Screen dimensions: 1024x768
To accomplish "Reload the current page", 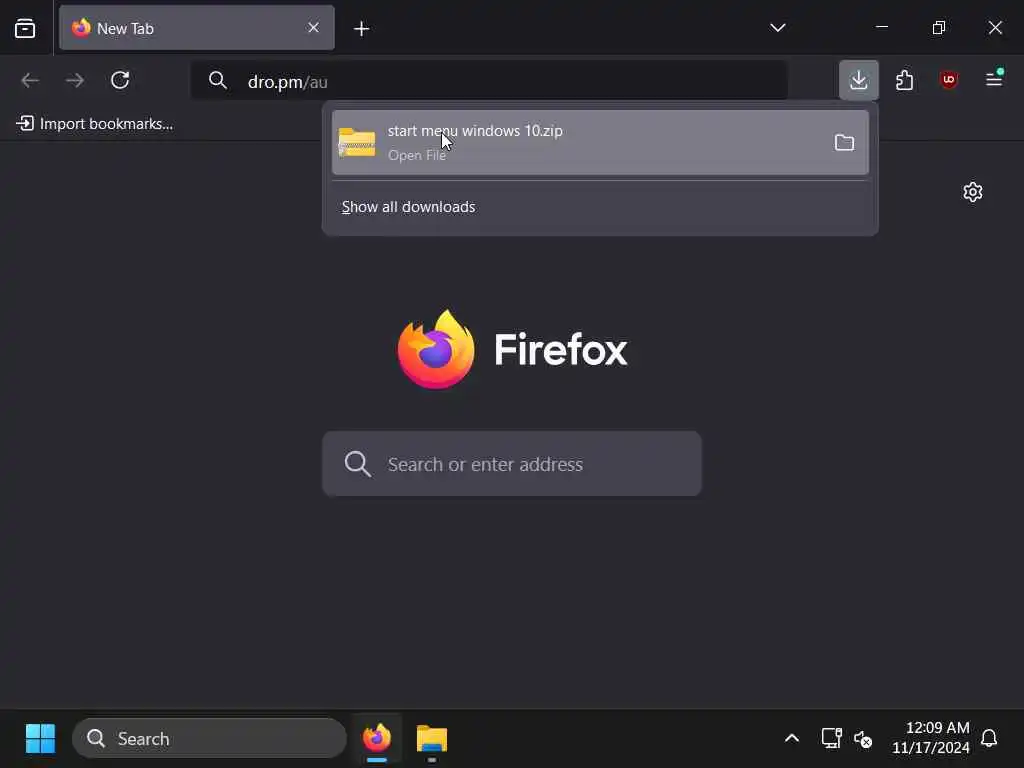I will pos(120,80).
